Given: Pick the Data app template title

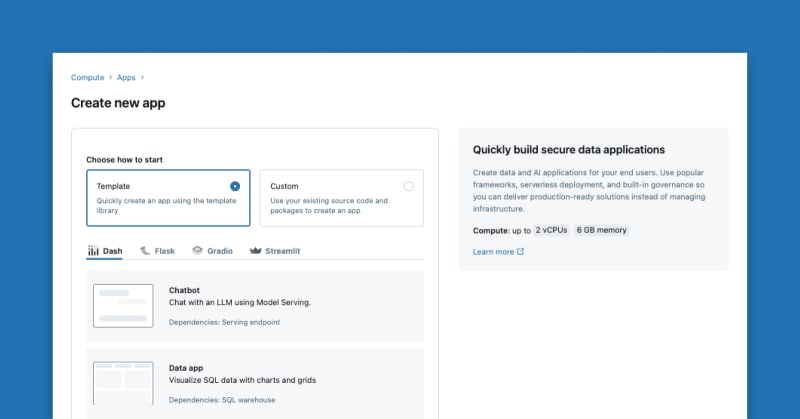Looking at the screenshot, I should [186, 368].
